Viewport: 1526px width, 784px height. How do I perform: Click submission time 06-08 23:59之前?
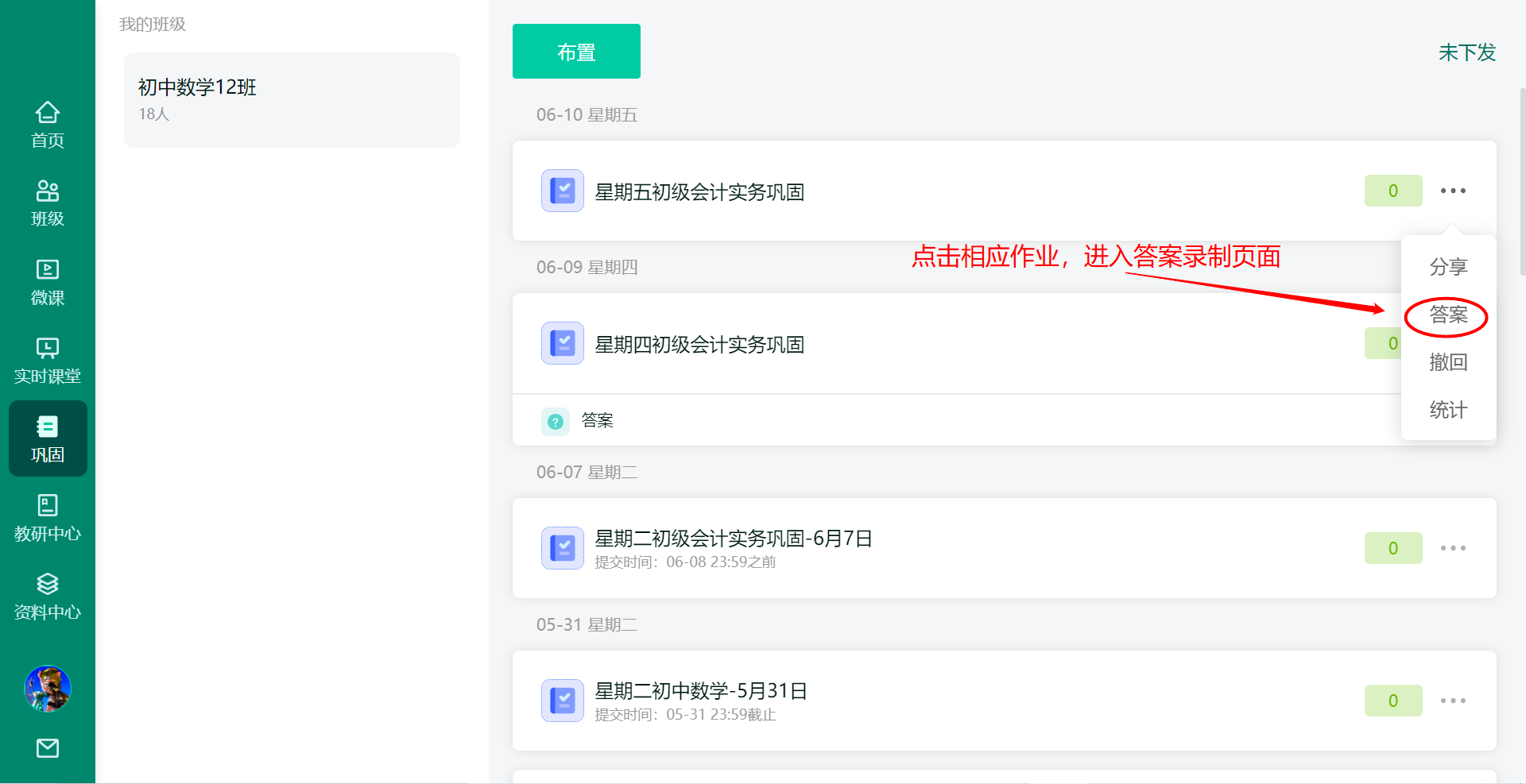click(721, 562)
